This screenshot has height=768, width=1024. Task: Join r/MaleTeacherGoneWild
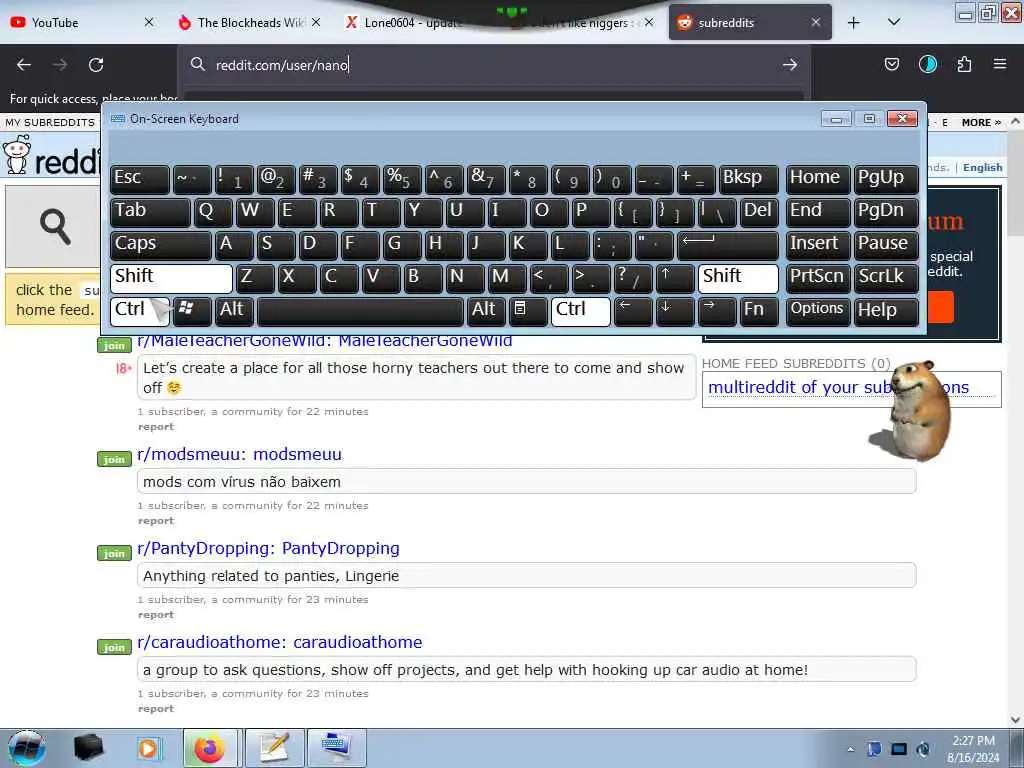pyautogui.click(x=114, y=345)
